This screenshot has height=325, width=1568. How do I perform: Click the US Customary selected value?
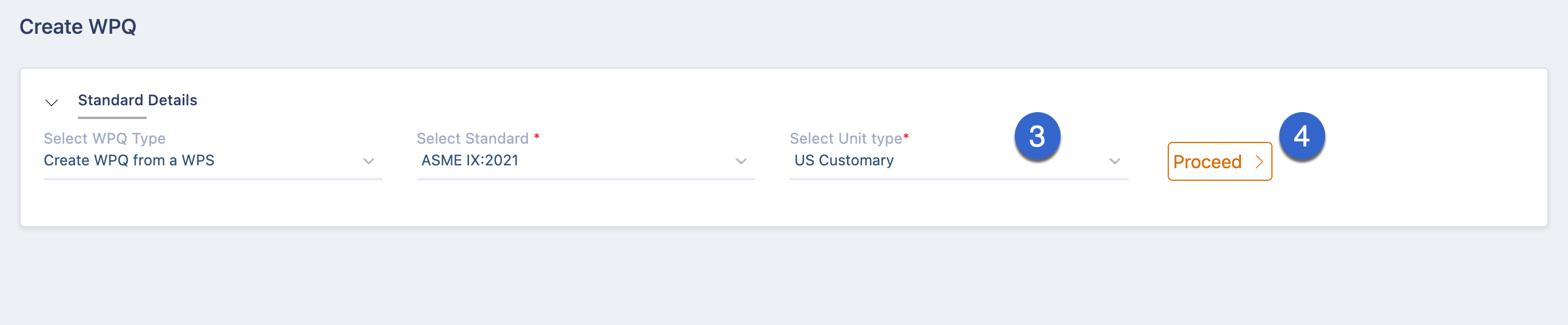point(844,161)
